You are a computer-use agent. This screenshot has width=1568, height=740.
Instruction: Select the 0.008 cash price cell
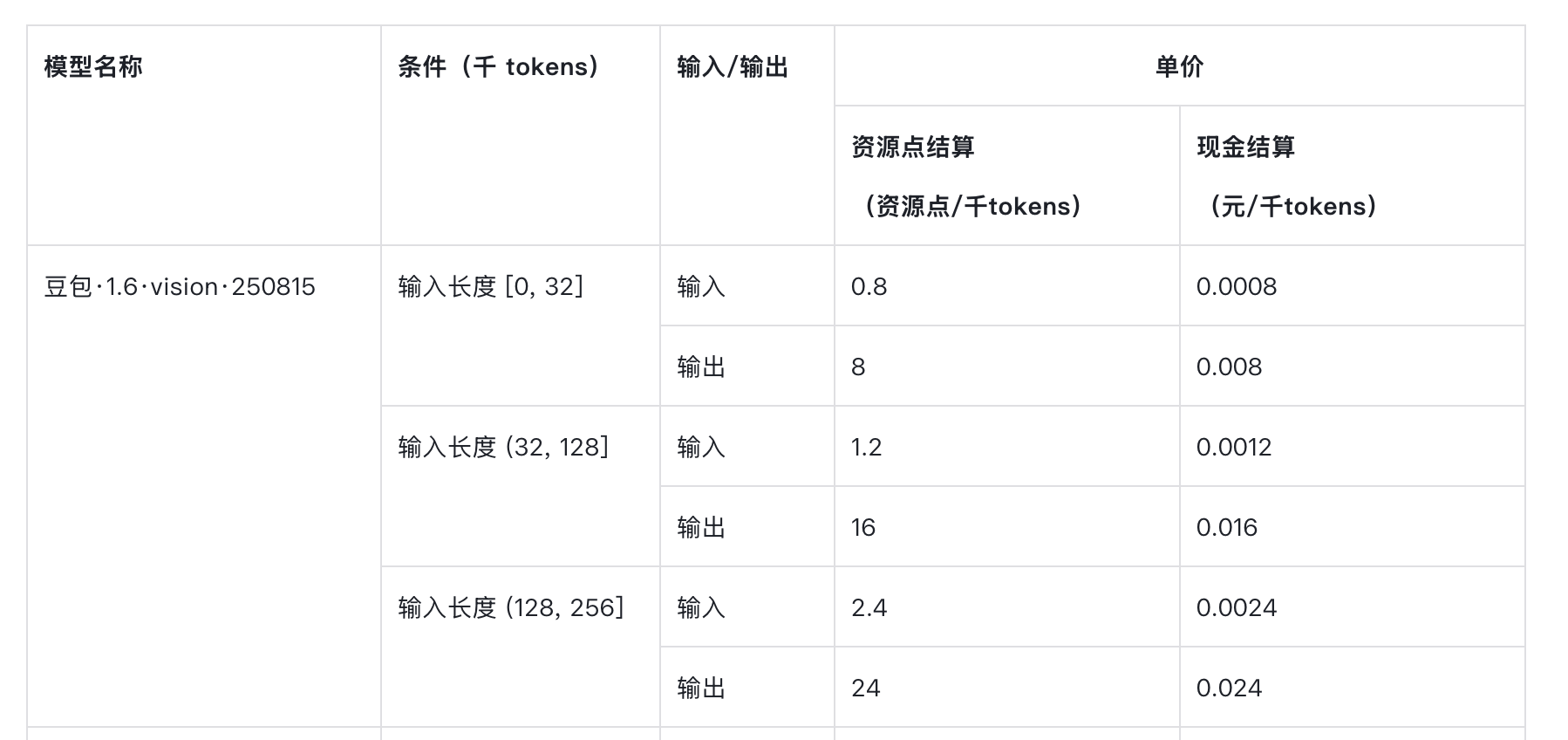pyautogui.click(x=1230, y=367)
